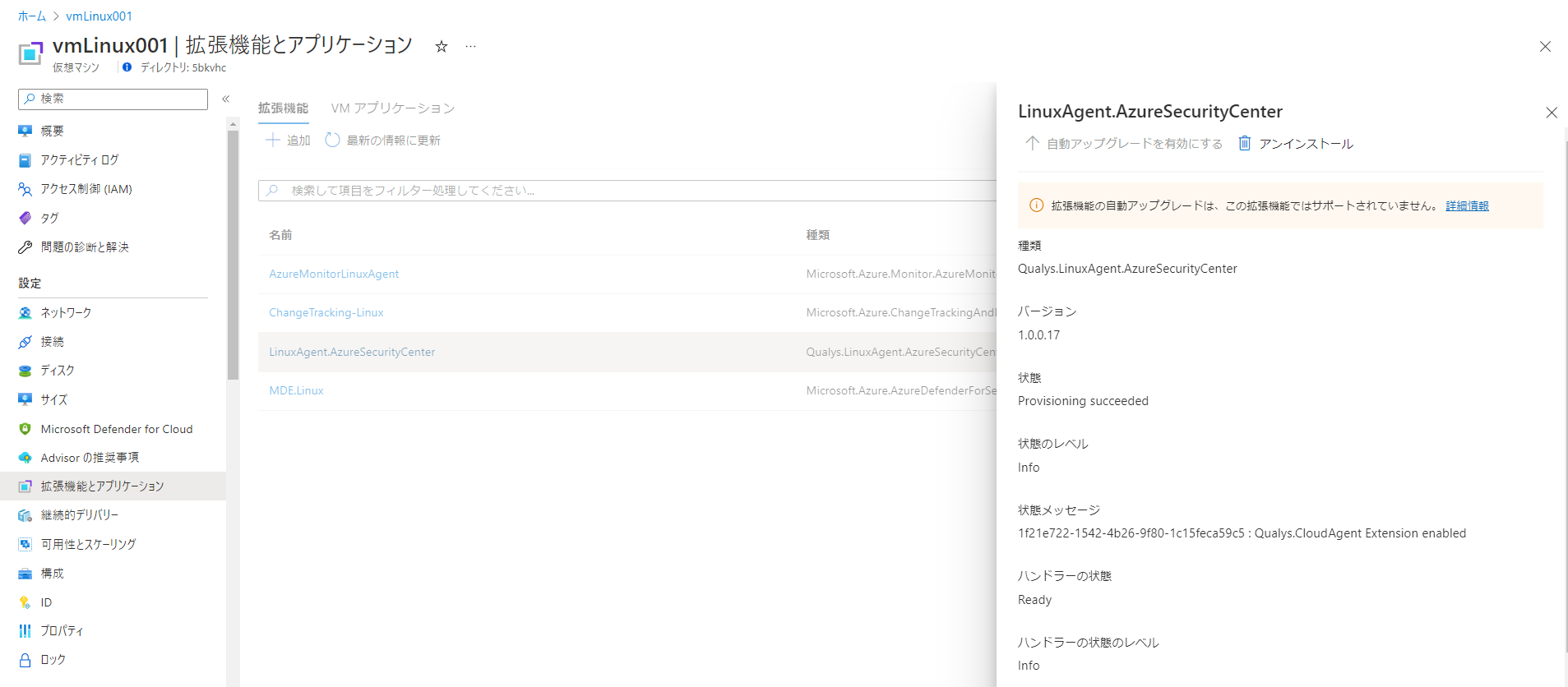Click 最新の情報に更新 refresh button
This screenshot has height=687, width=1568.
tap(383, 141)
